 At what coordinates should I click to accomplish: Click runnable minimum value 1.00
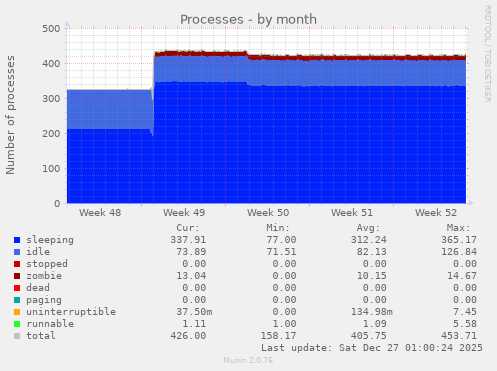point(284,324)
